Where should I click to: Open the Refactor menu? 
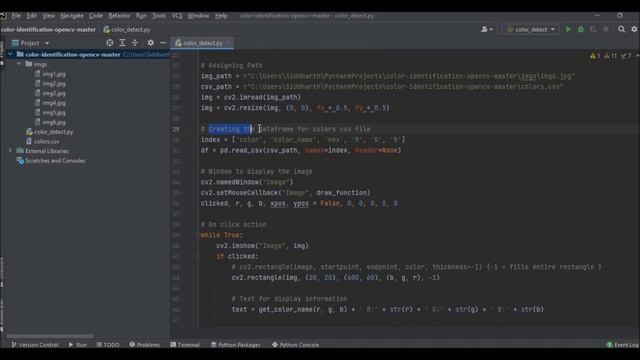point(119,16)
